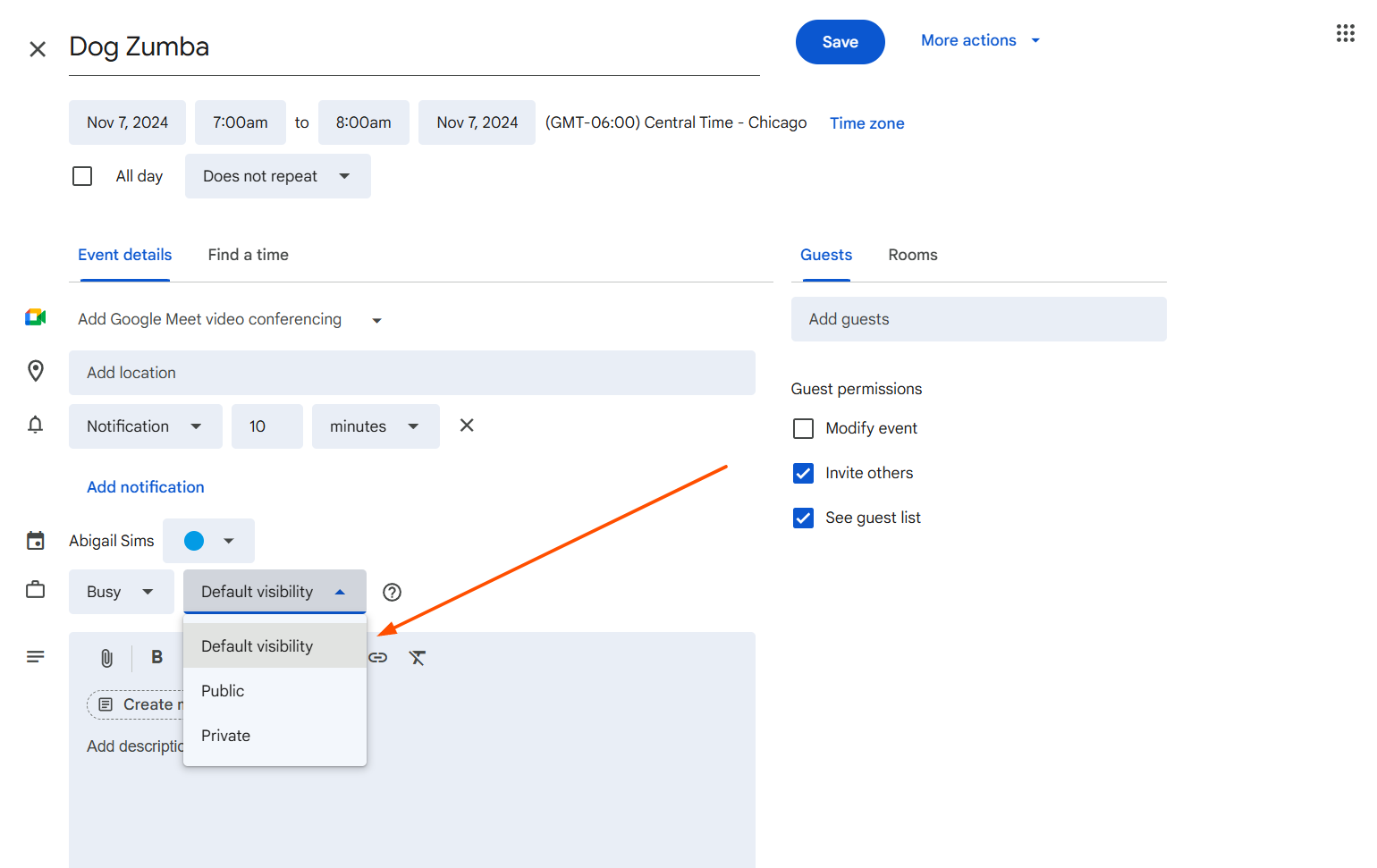Image resolution: width=1377 pixels, height=868 pixels.
Task: Click Central Time - Chicago text
Action: click(x=725, y=122)
